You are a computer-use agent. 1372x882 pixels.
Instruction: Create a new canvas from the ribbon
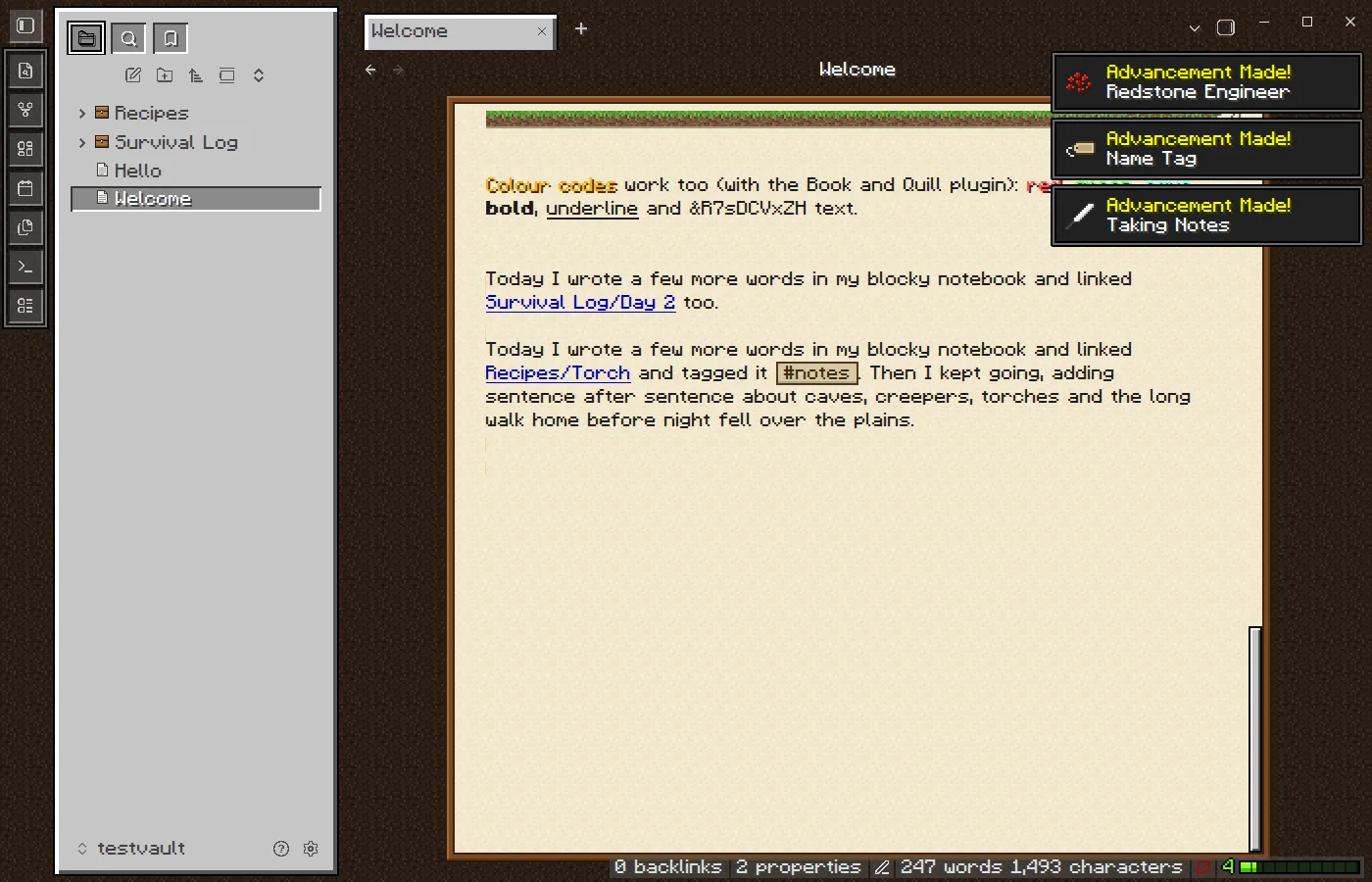tap(25, 149)
